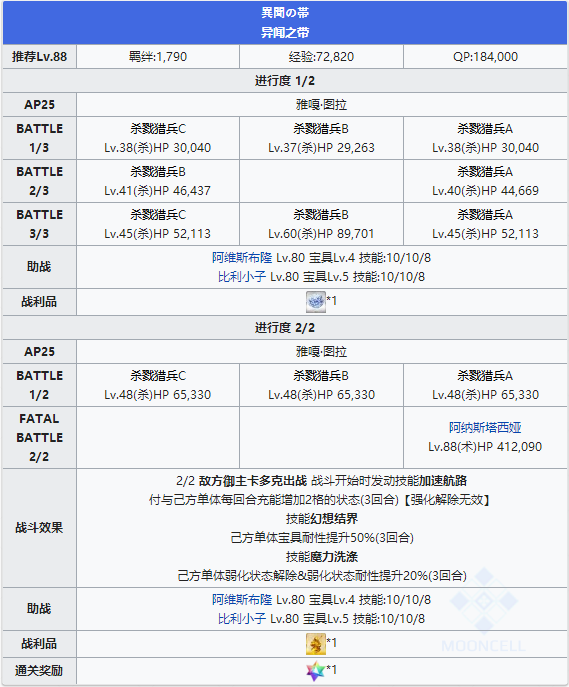Click the BATTLE 1/3 row label
This screenshot has height=687, width=569.
(39, 138)
